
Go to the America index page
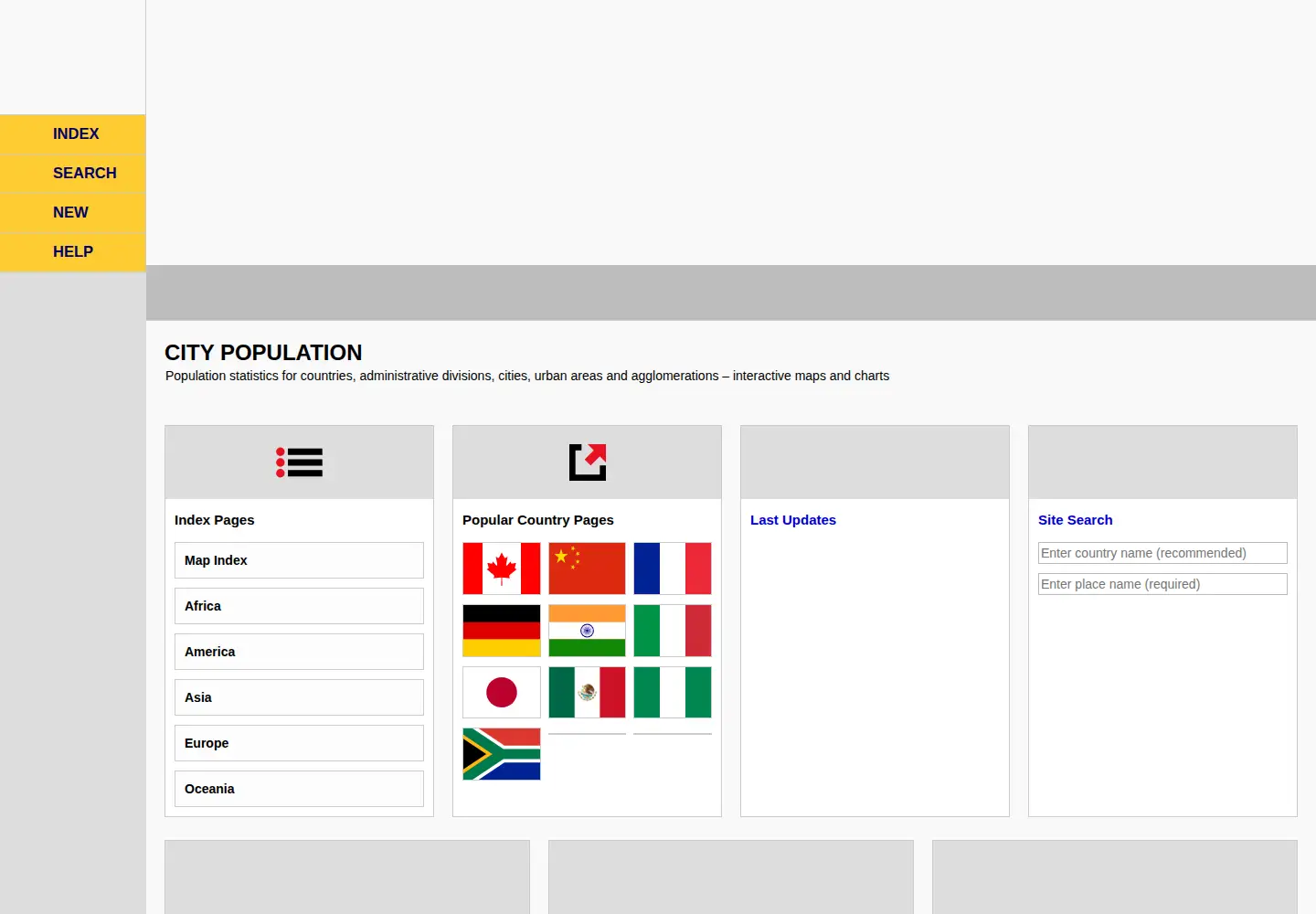[299, 652]
